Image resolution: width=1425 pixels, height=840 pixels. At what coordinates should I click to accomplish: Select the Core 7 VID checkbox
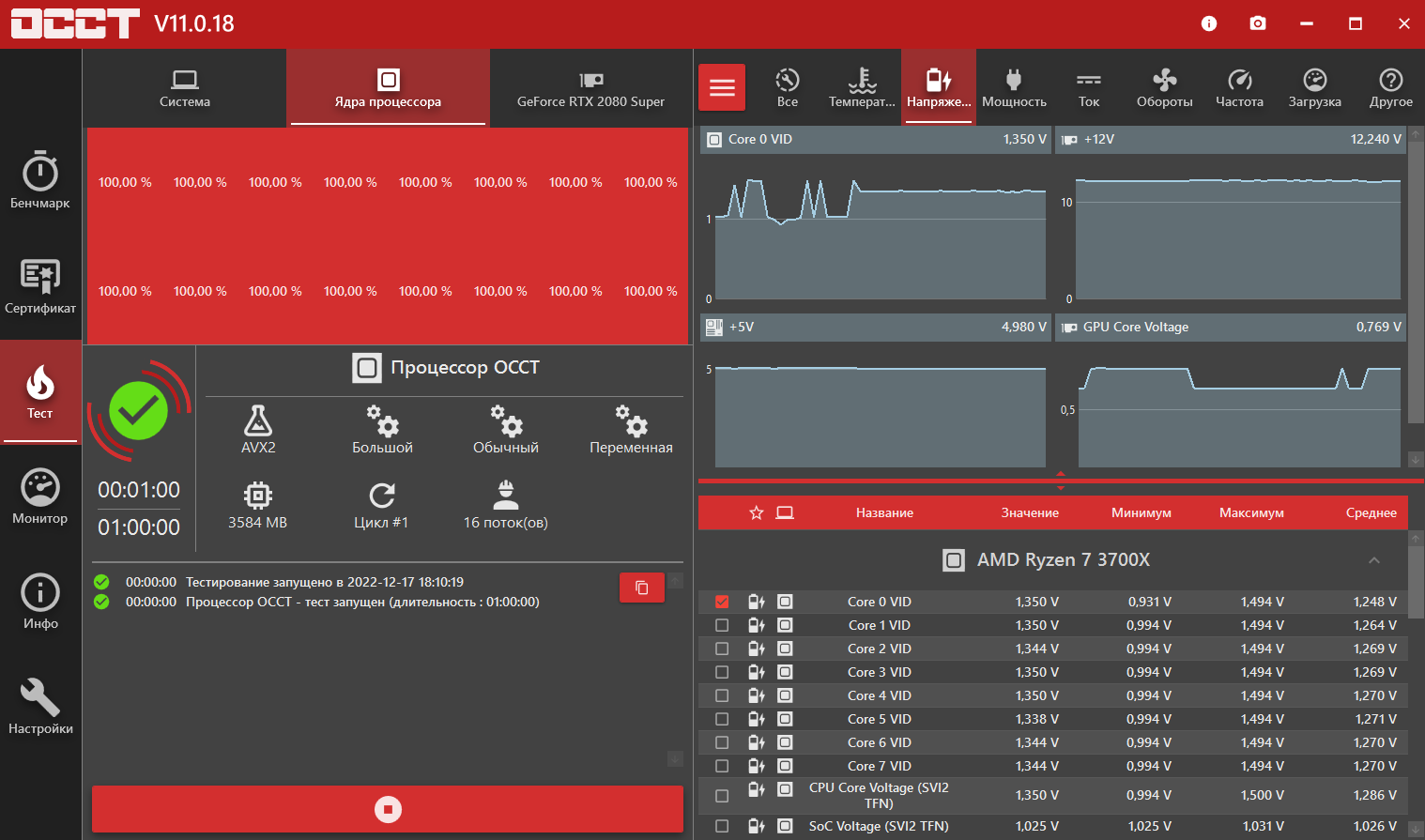point(722,766)
